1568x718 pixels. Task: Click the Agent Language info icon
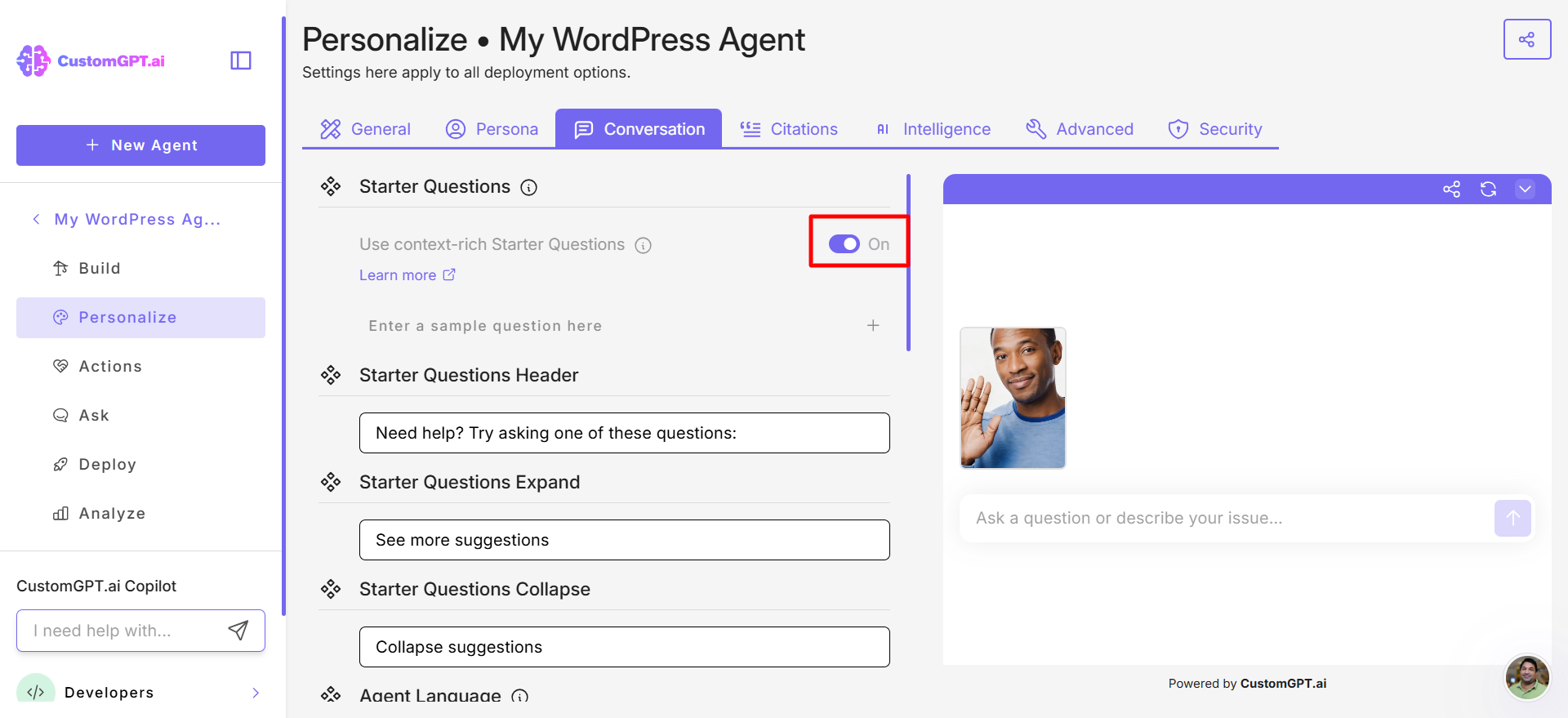pyautogui.click(x=520, y=697)
